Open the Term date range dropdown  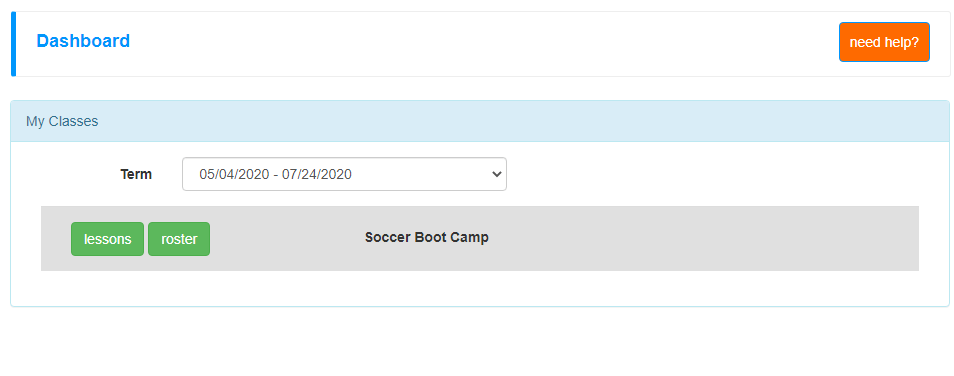[344, 174]
